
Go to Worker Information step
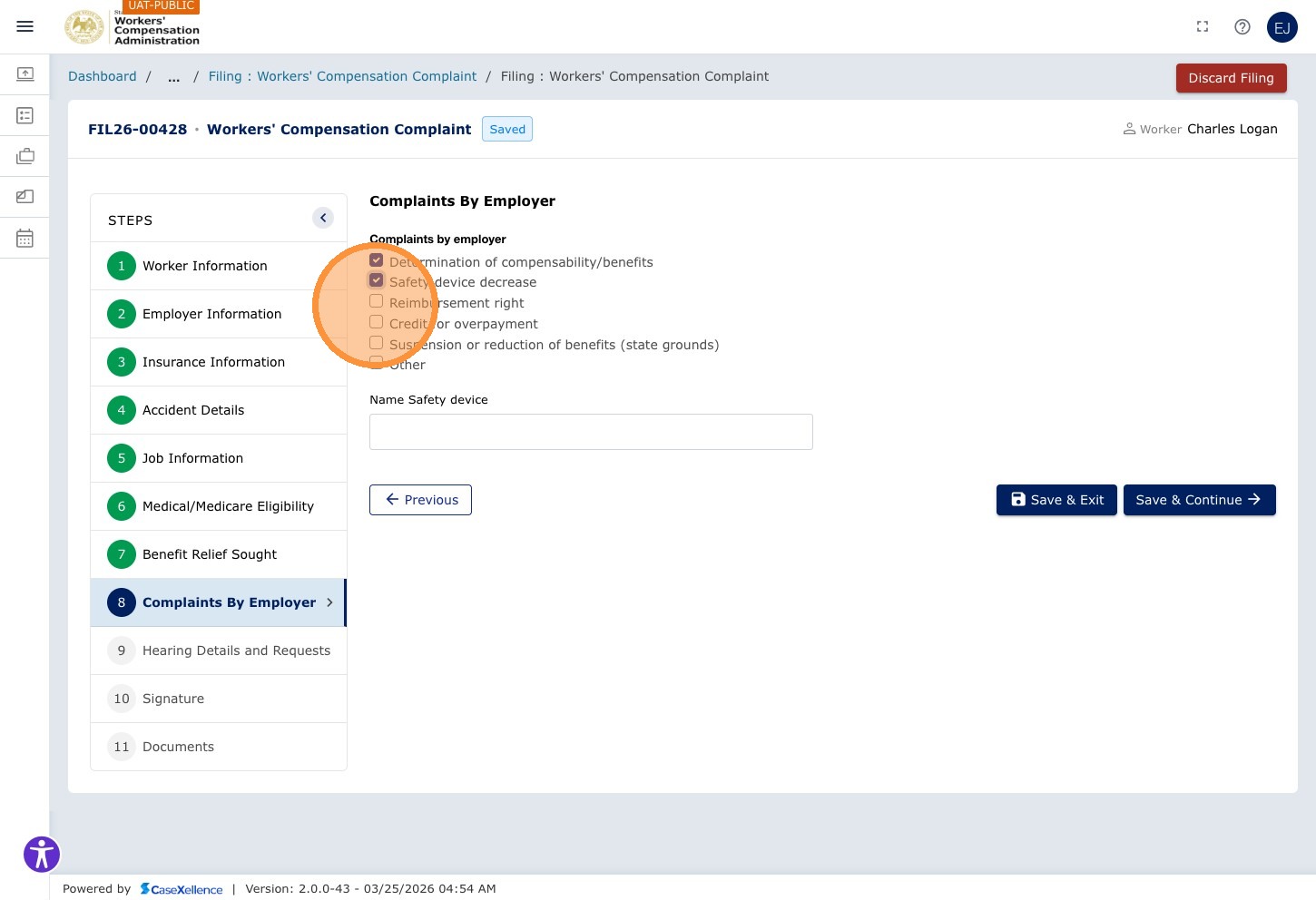point(219,266)
